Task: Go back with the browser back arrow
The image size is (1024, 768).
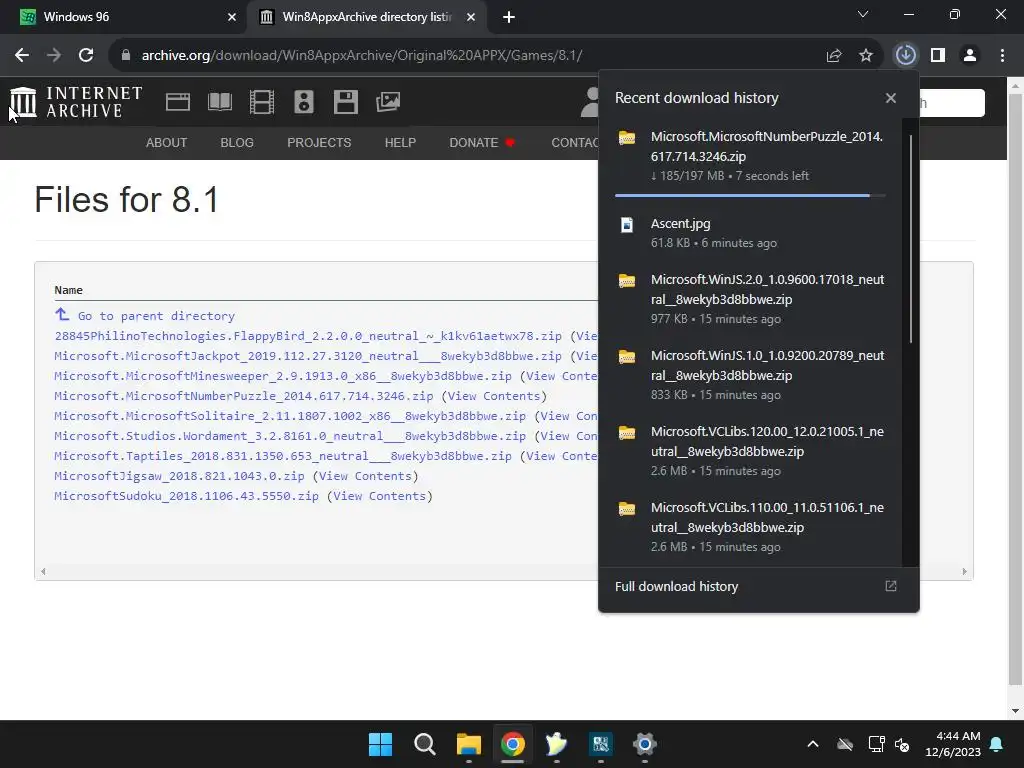Action: coord(22,56)
